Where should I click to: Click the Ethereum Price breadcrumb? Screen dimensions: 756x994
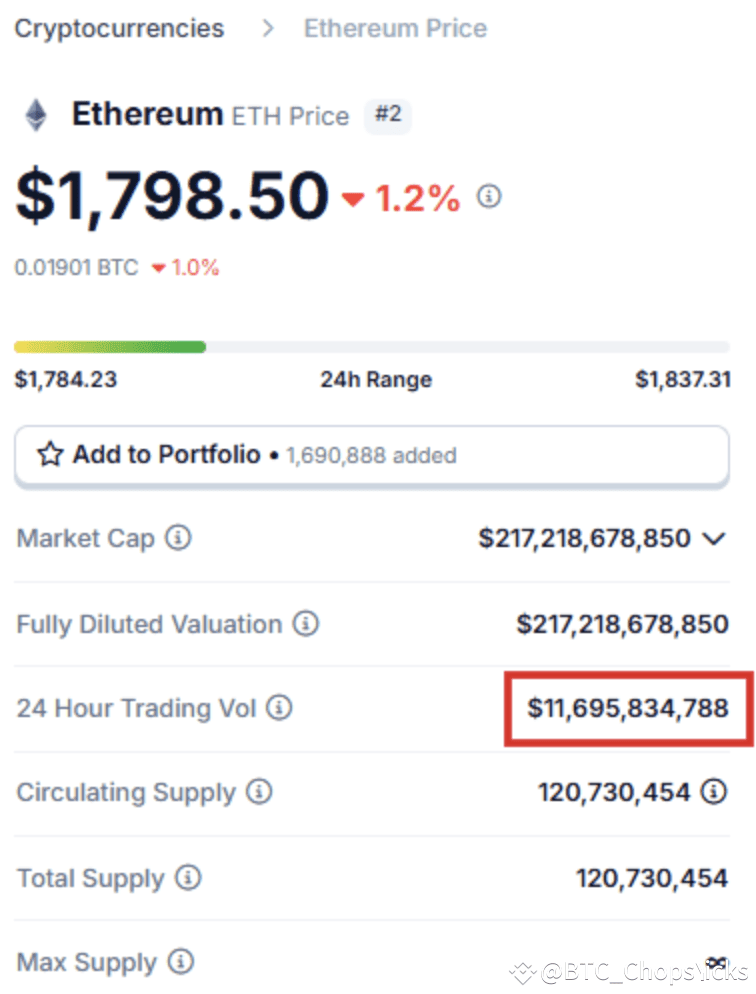tap(395, 28)
